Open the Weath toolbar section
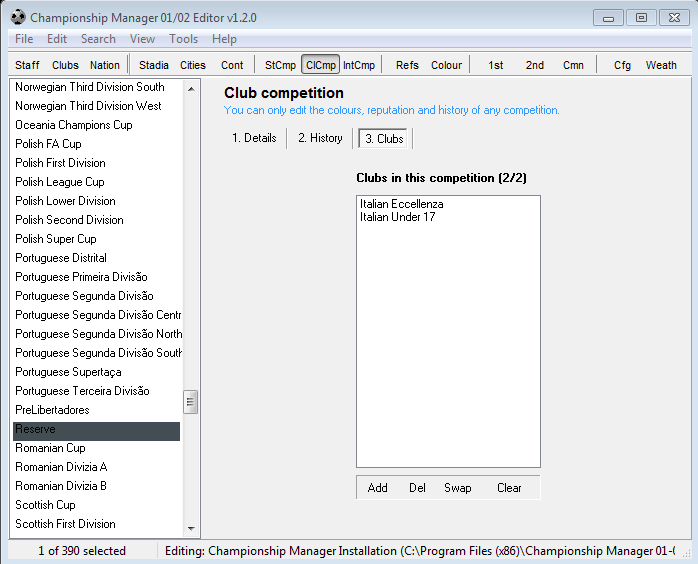 661,65
